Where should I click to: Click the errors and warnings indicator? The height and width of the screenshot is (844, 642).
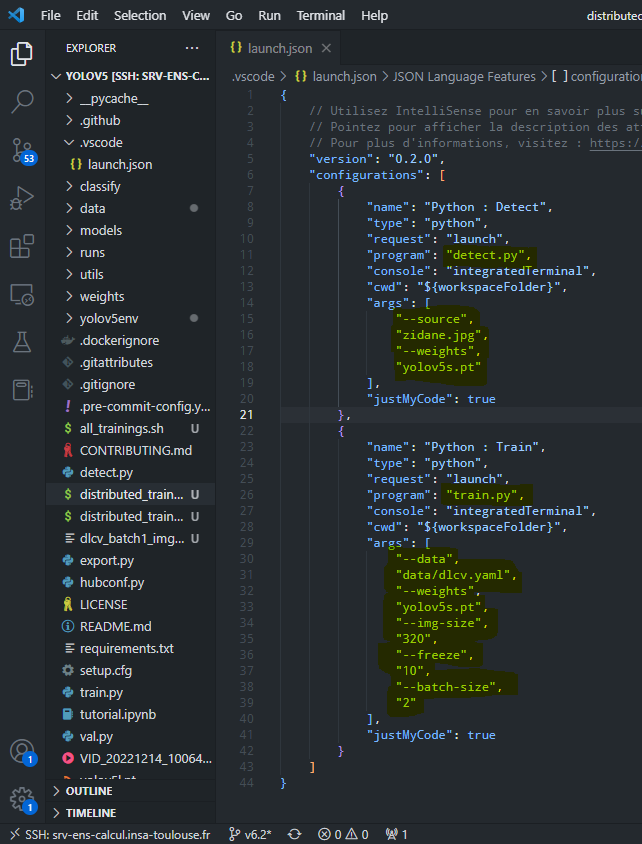point(343,834)
